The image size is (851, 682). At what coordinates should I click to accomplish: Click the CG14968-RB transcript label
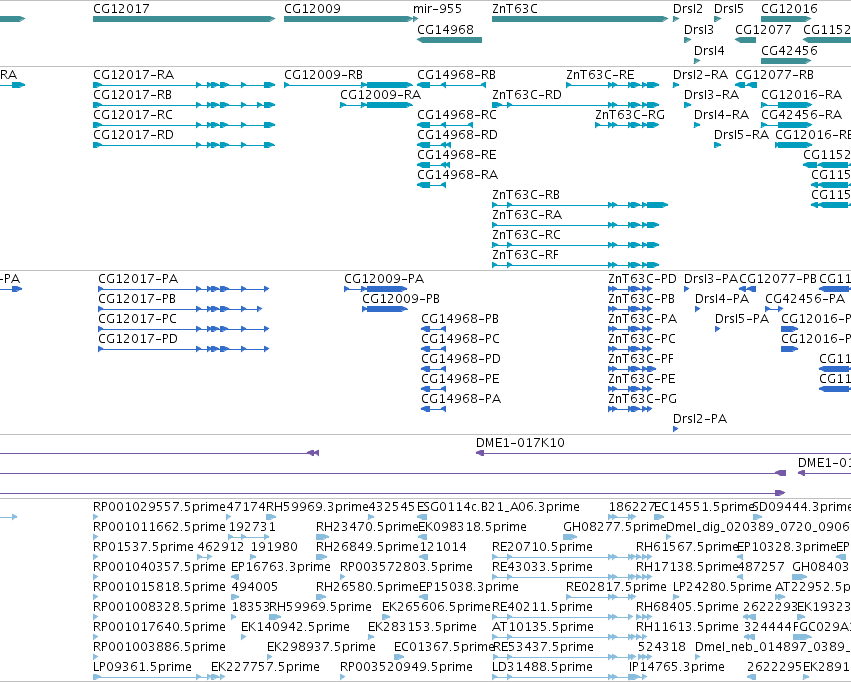click(456, 75)
